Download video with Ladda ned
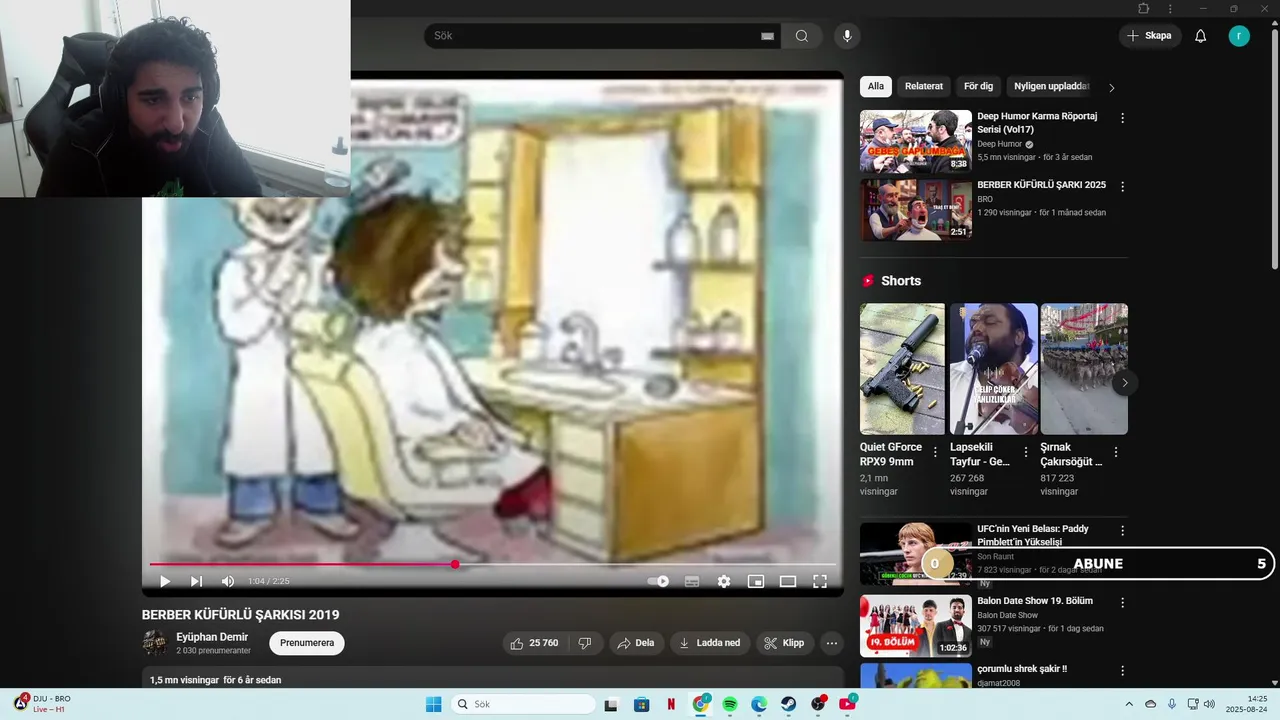 click(x=710, y=643)
